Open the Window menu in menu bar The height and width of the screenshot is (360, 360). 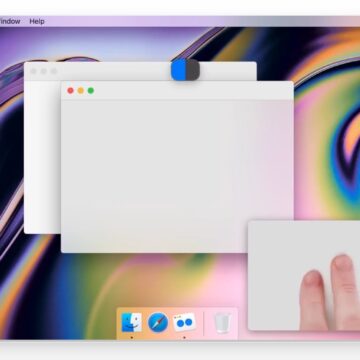click(x=10, y=21)
